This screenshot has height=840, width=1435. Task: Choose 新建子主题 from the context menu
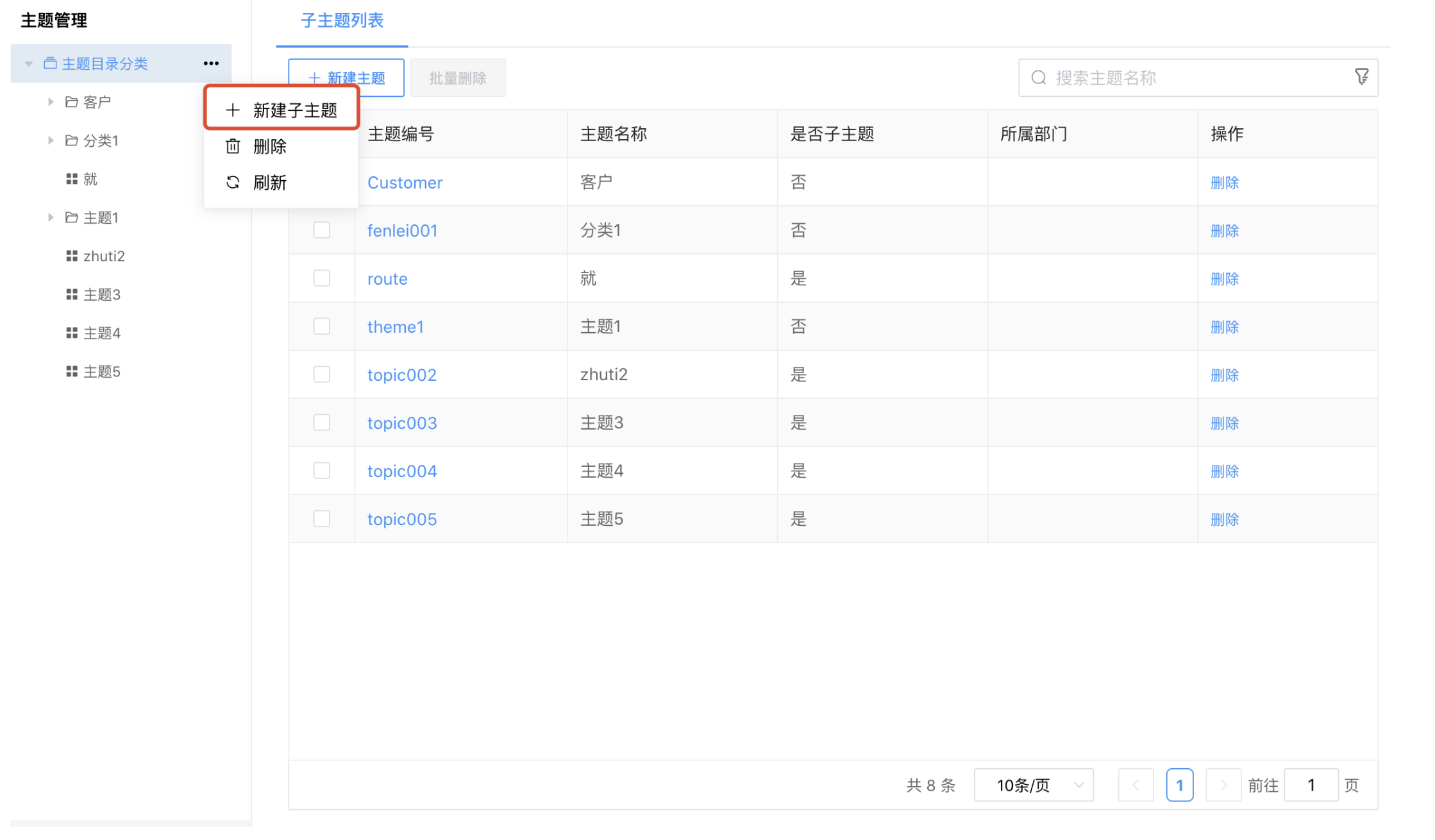294,110
